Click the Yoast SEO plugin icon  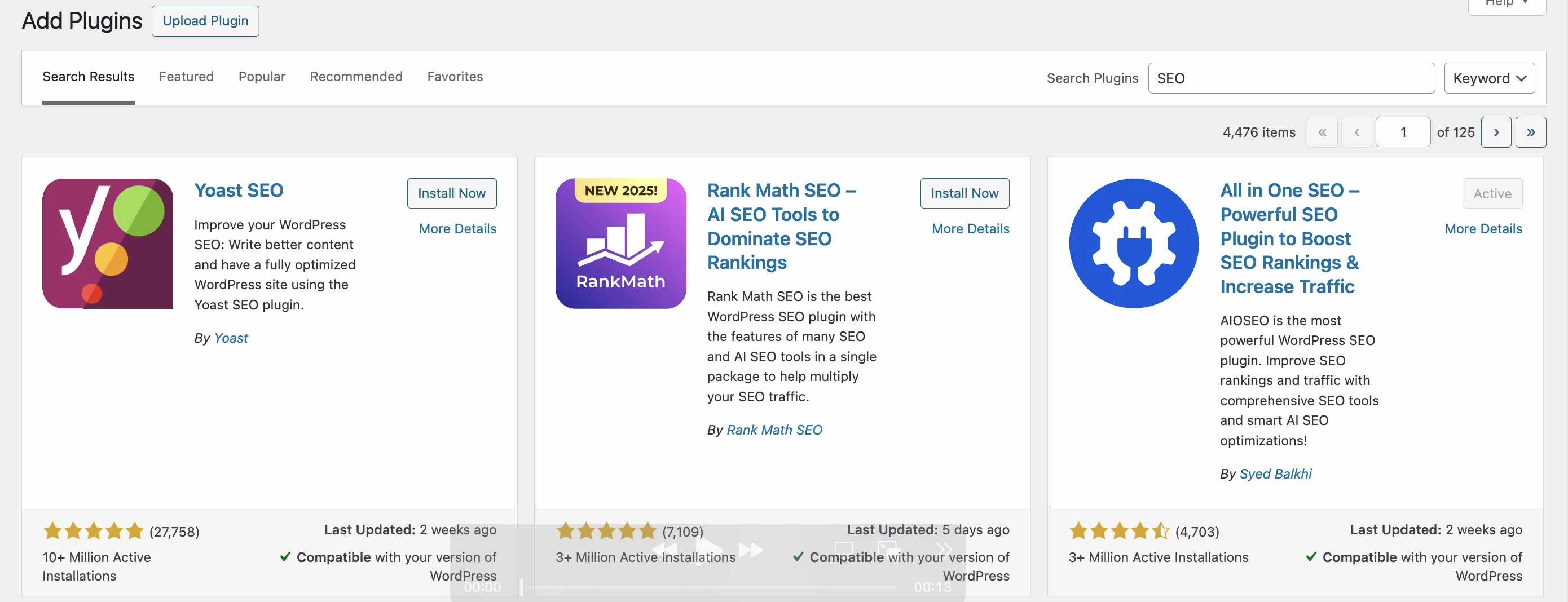pos(108,244)
